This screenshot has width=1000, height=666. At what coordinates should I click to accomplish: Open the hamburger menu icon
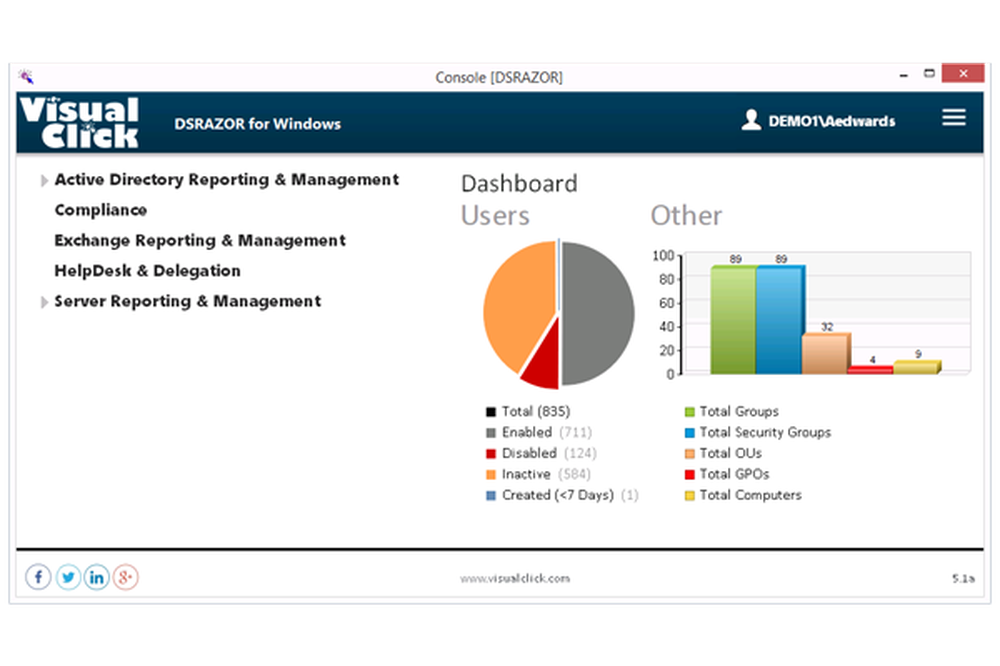click(x=953, y=117)
